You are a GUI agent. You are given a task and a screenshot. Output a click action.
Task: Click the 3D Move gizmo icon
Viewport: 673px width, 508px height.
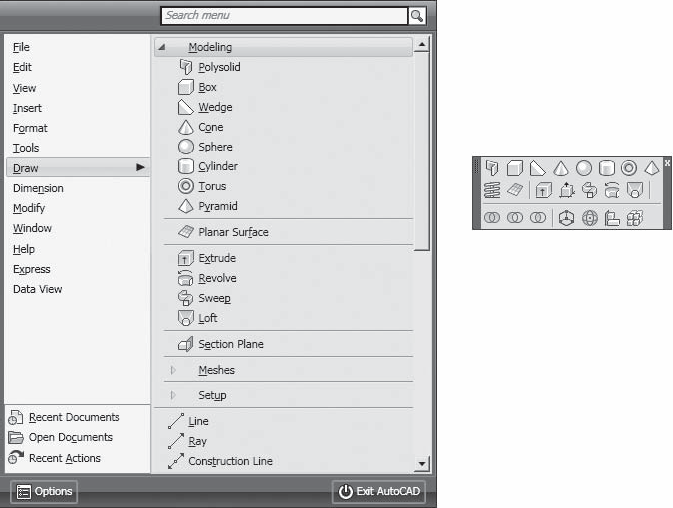coord(567,218)
